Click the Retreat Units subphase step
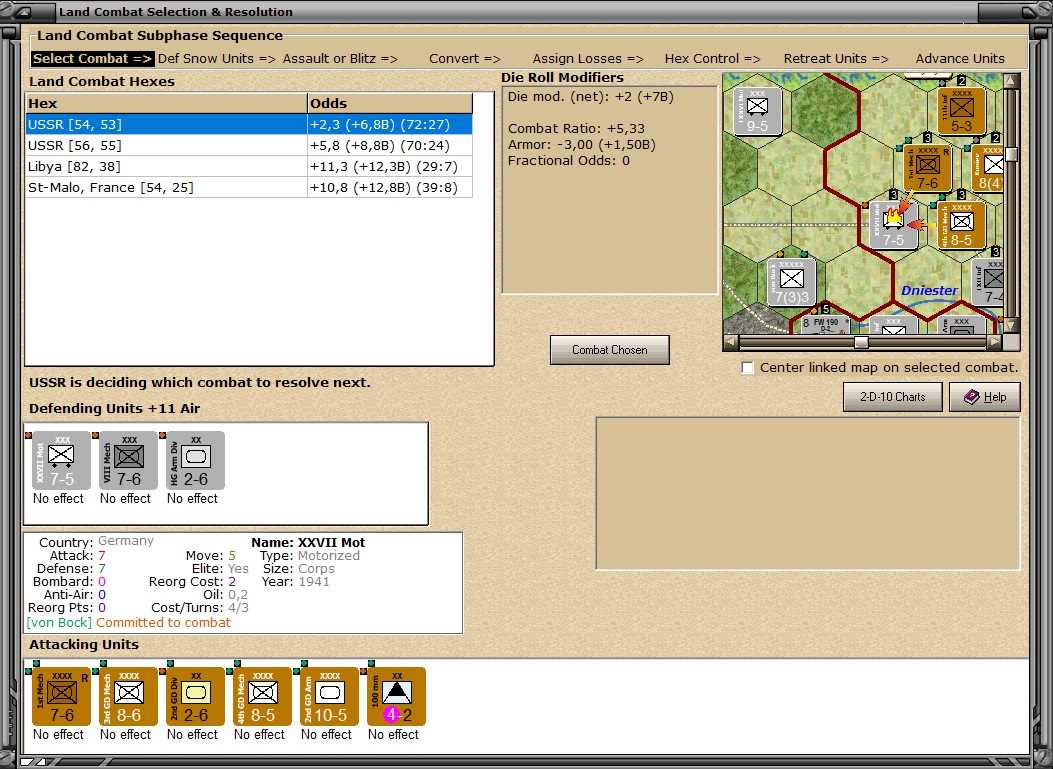The image size is (1053, 769). tap(836, 58)
